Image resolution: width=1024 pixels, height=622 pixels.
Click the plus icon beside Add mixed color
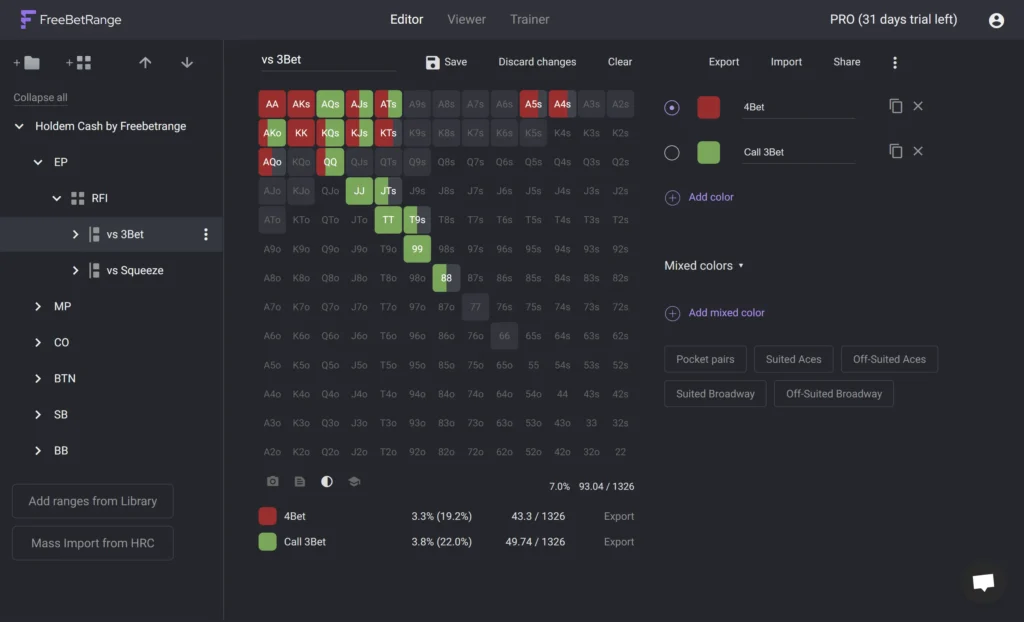672,313
